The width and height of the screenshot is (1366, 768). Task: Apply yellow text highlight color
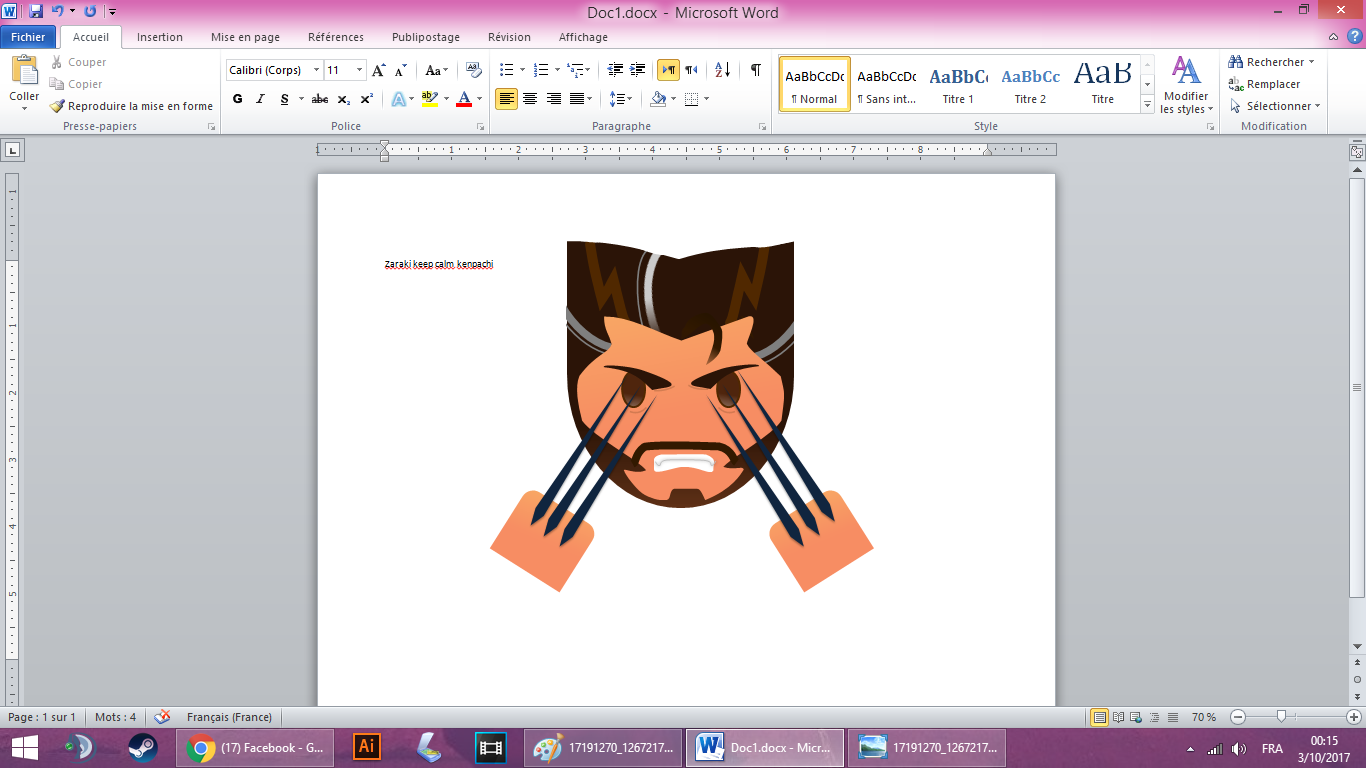click(429, 99)
